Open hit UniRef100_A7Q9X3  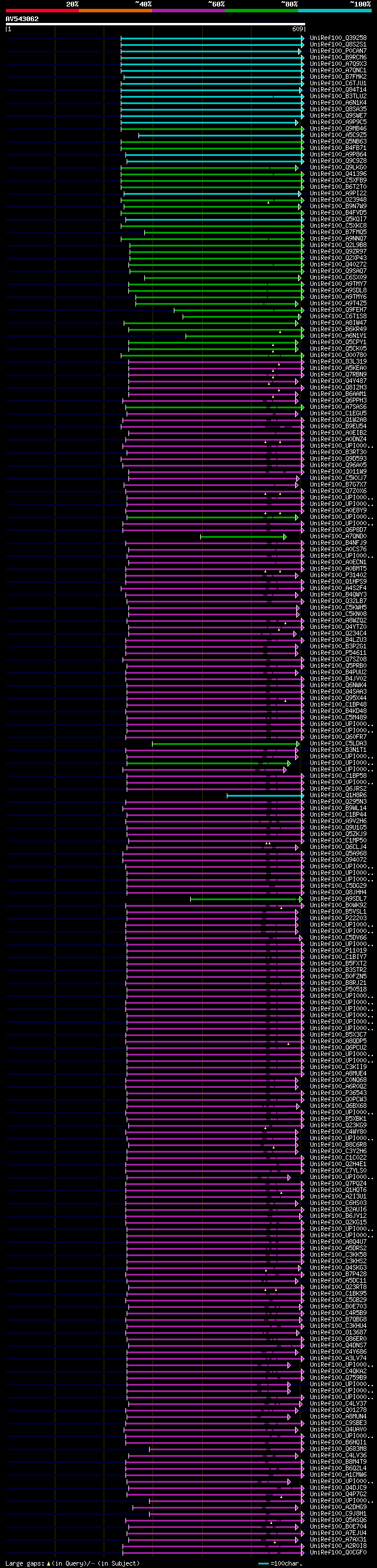click(338, 64)
